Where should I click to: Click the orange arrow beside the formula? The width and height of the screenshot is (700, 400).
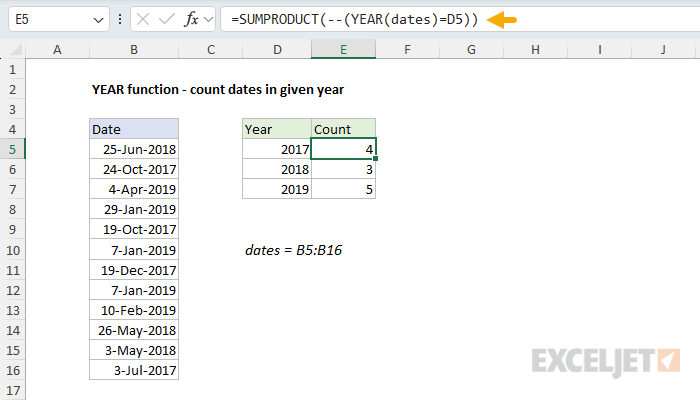[x=501, y=19]
